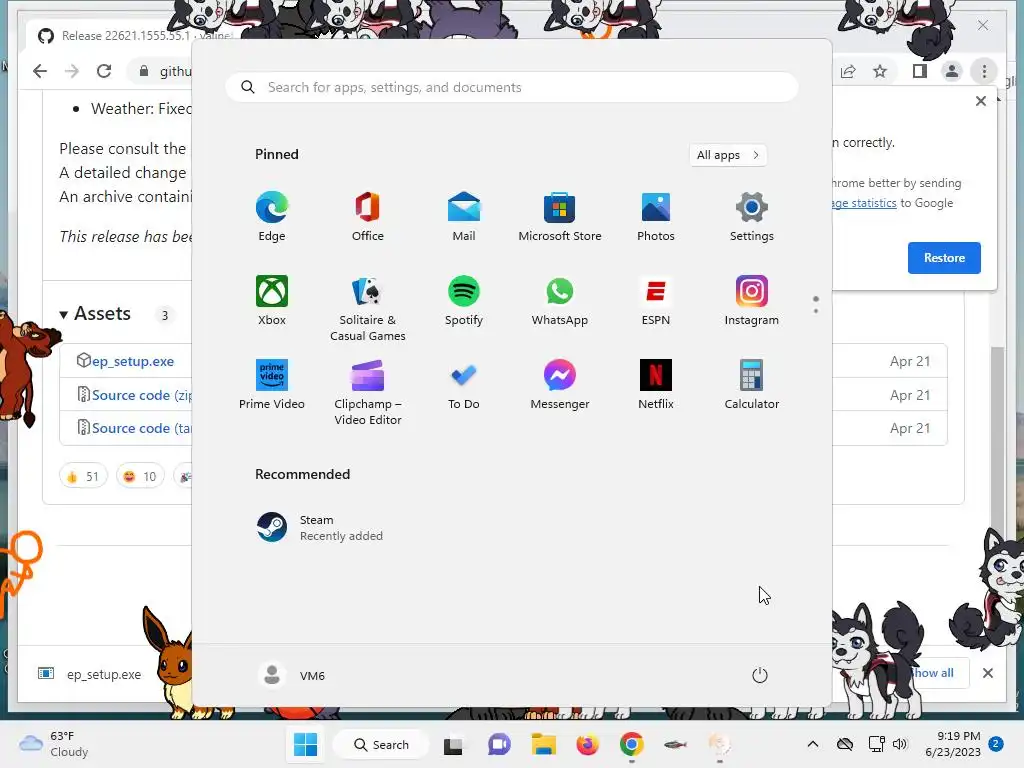Open the notification count badge
Viewport: 1024px width, 768px height.
pyautogui.click(x=996, y=744)
